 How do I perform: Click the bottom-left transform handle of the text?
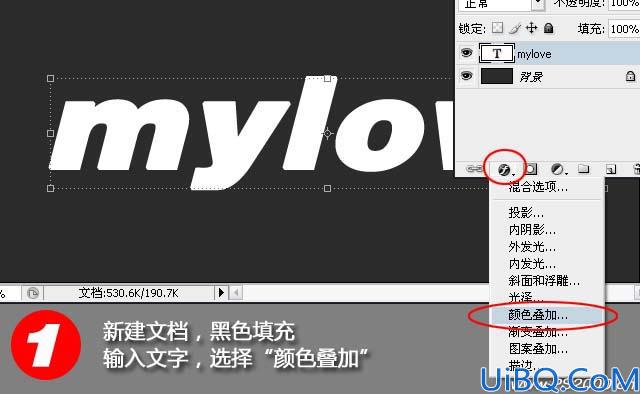(50, 188)
